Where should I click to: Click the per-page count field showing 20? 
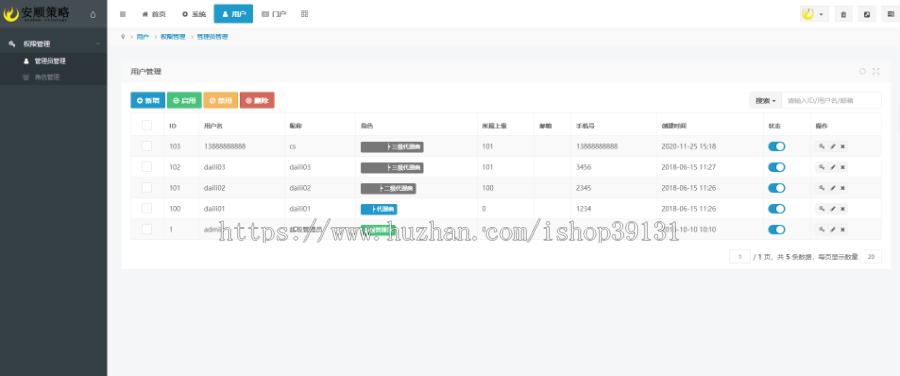(871, 257)
